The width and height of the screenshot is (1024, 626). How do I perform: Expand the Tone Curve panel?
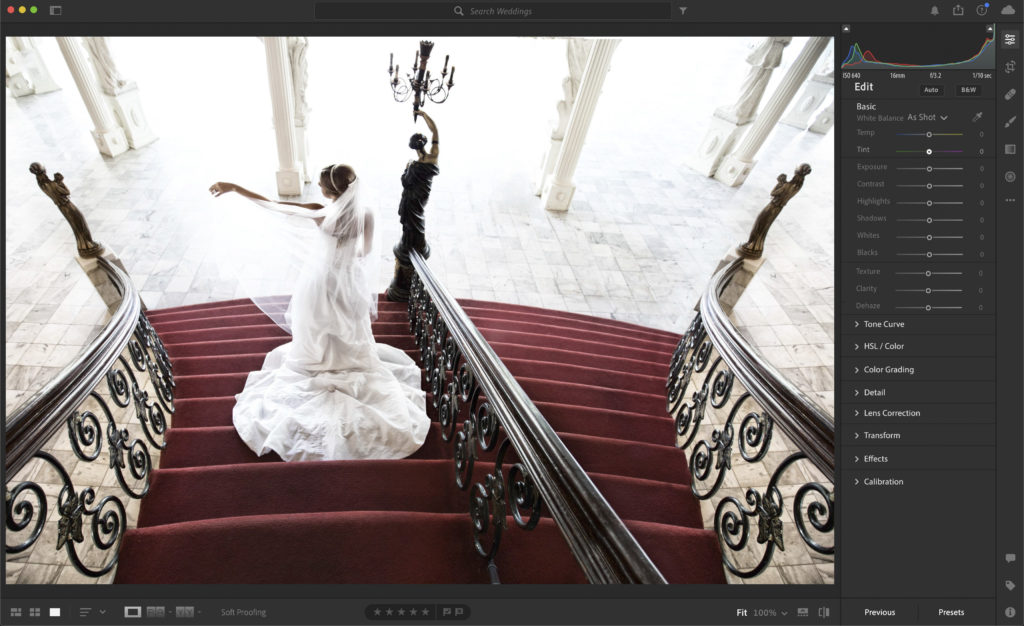[884, 324]
